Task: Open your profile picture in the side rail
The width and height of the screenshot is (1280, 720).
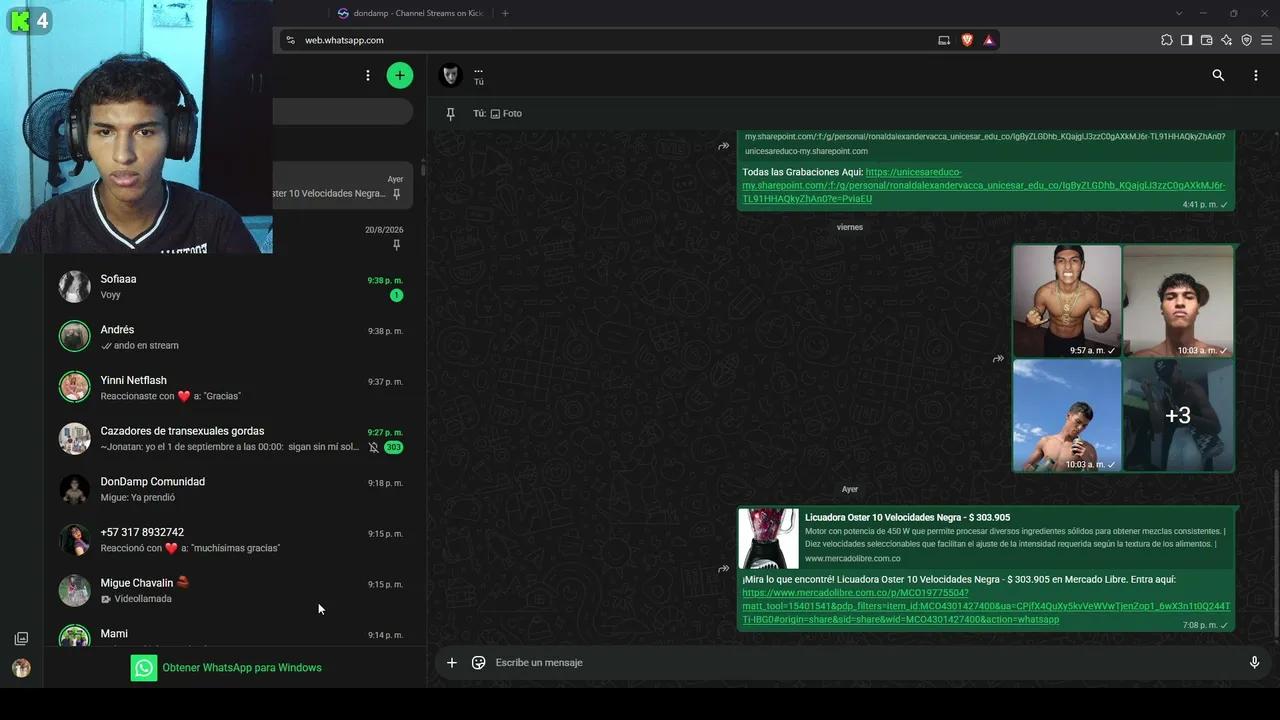Action: pyautogui.click(x=21, y=668)
